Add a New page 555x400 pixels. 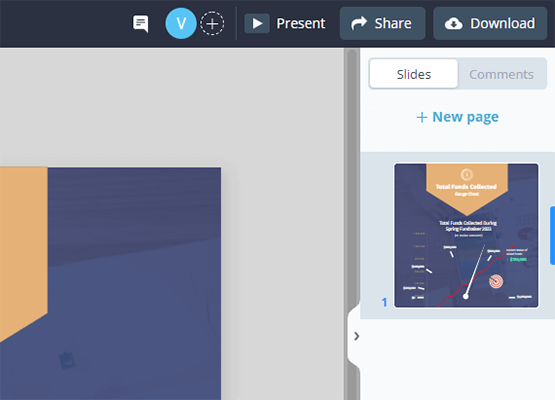click(458, 117)
